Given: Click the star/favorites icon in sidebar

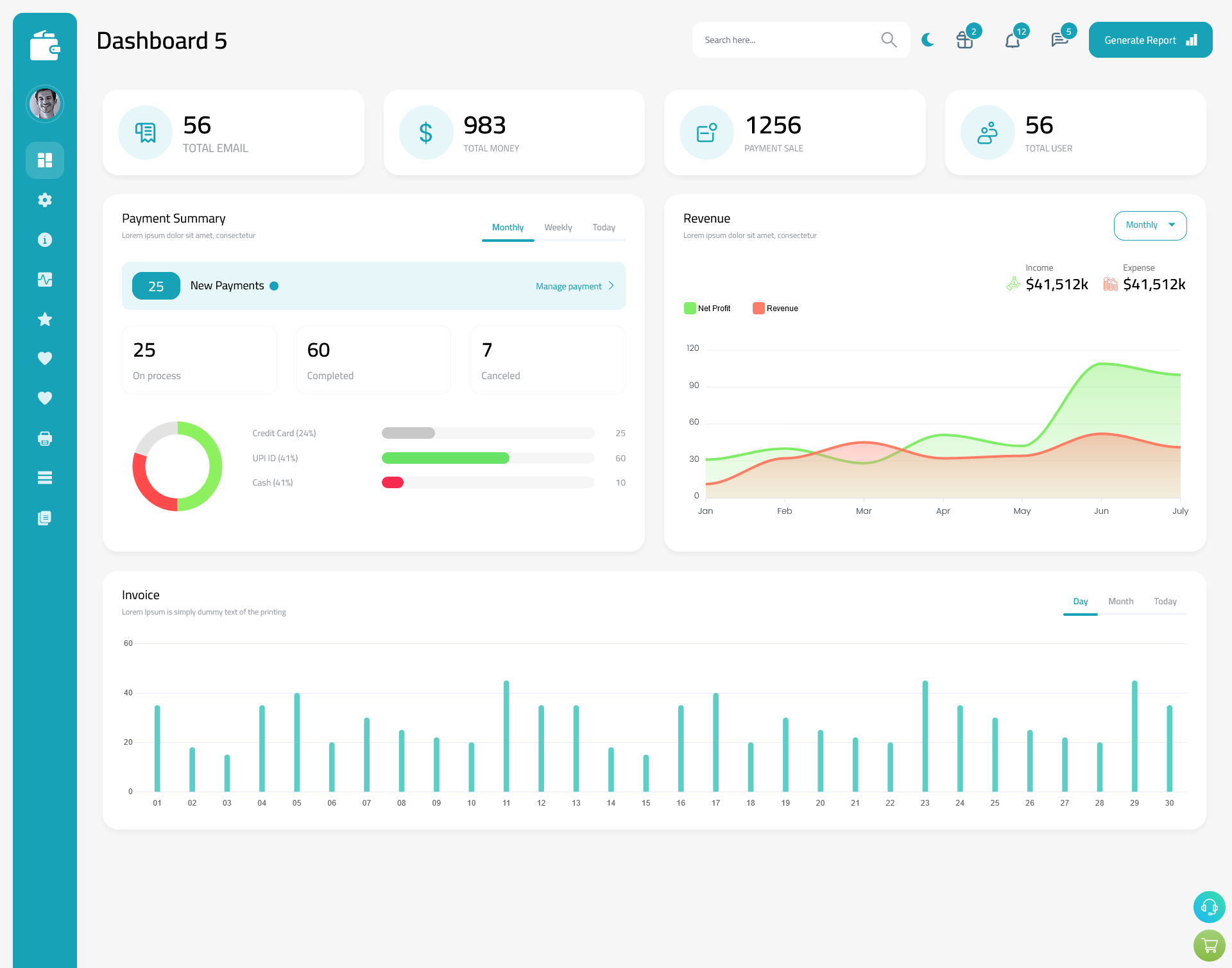Looking at the screenshot, I should (45, 318).
